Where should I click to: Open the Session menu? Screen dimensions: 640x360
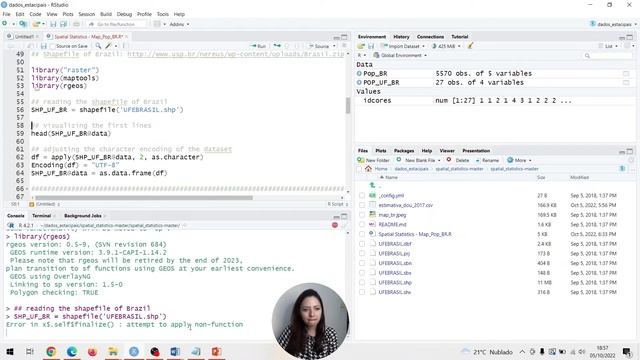coord(87,14)
